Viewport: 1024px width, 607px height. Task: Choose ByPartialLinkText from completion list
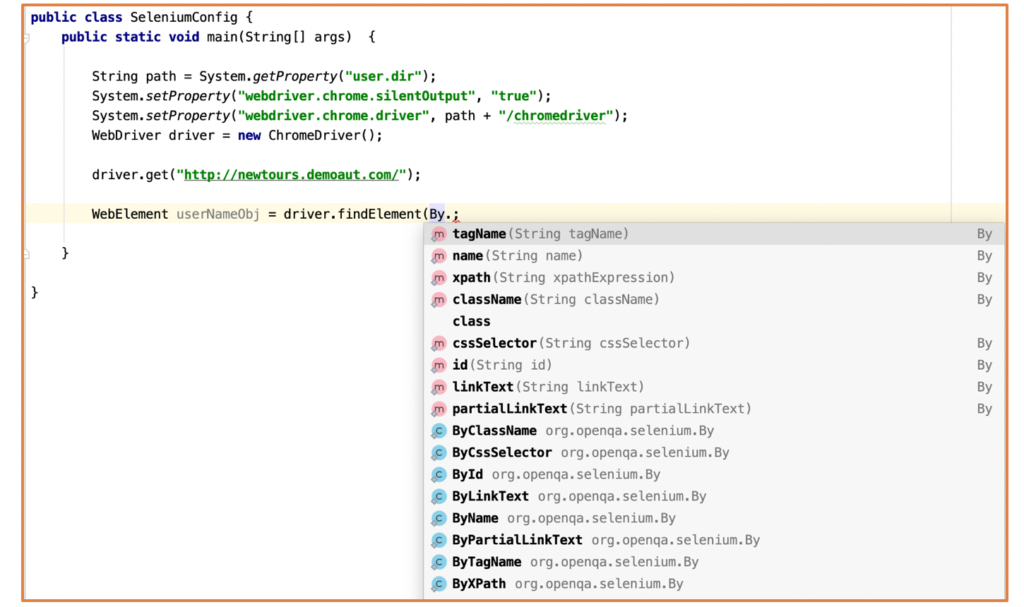[x=714, y=540]
